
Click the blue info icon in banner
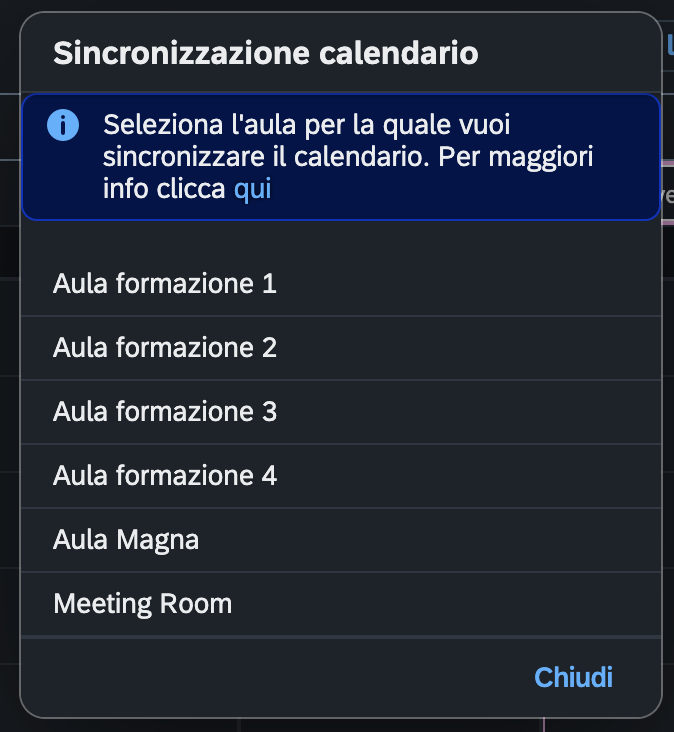pos(63,125)
